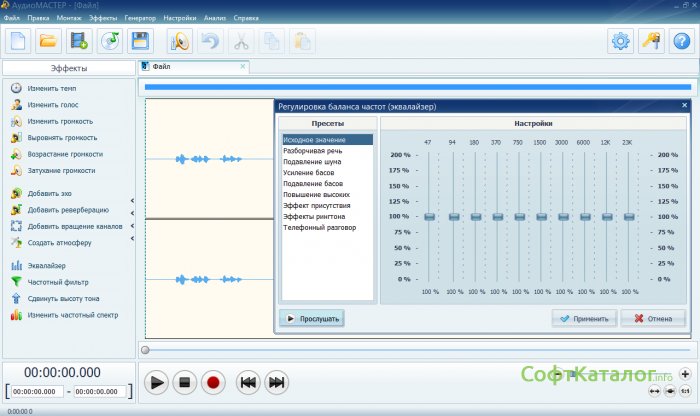Open the Генератор menu
The width and height of the screenshot is (700, 416).
pos(140,18)
